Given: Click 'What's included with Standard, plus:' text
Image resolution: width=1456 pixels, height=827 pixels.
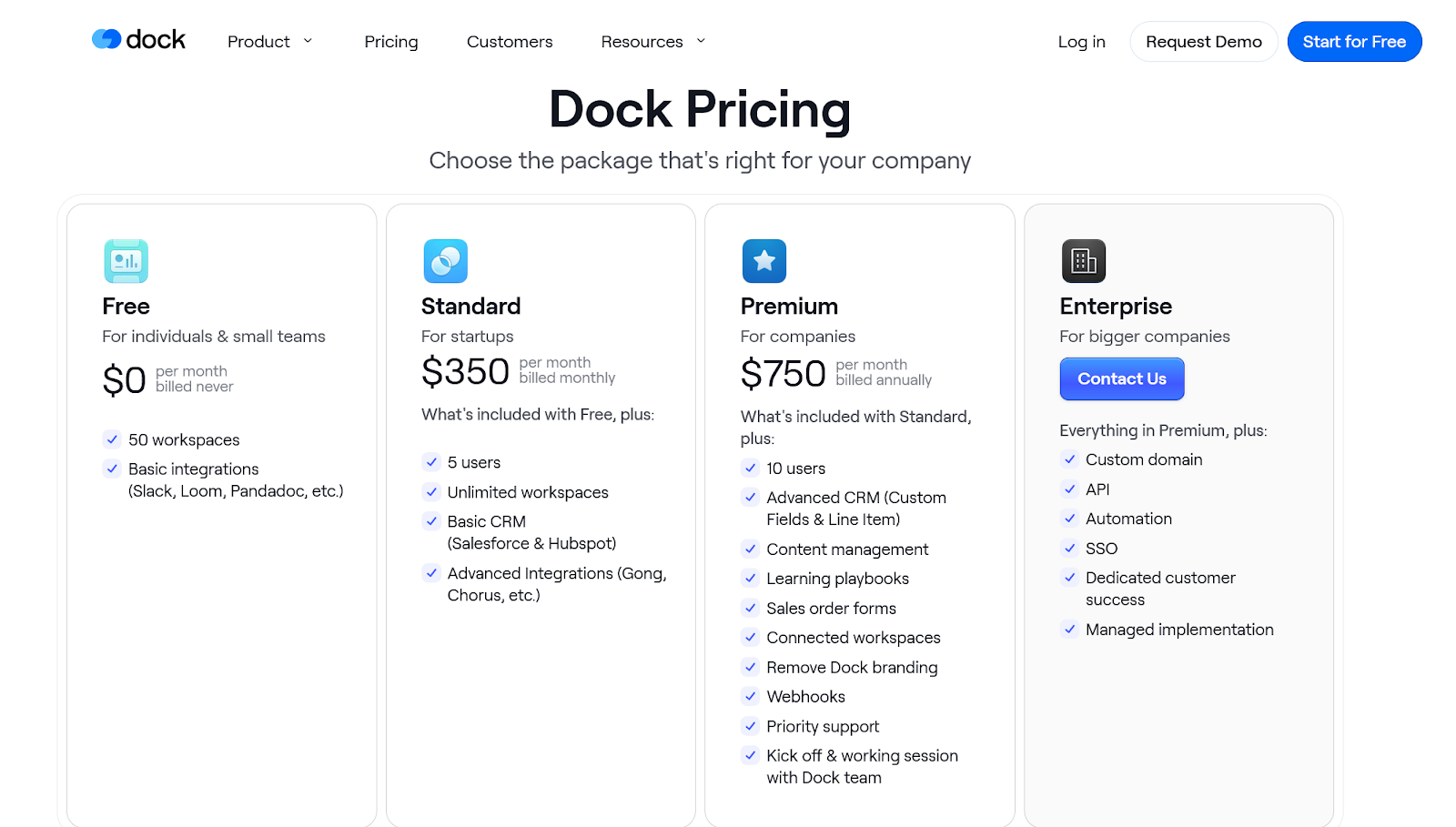Looking at the screenshot, I should pos(856,428).
